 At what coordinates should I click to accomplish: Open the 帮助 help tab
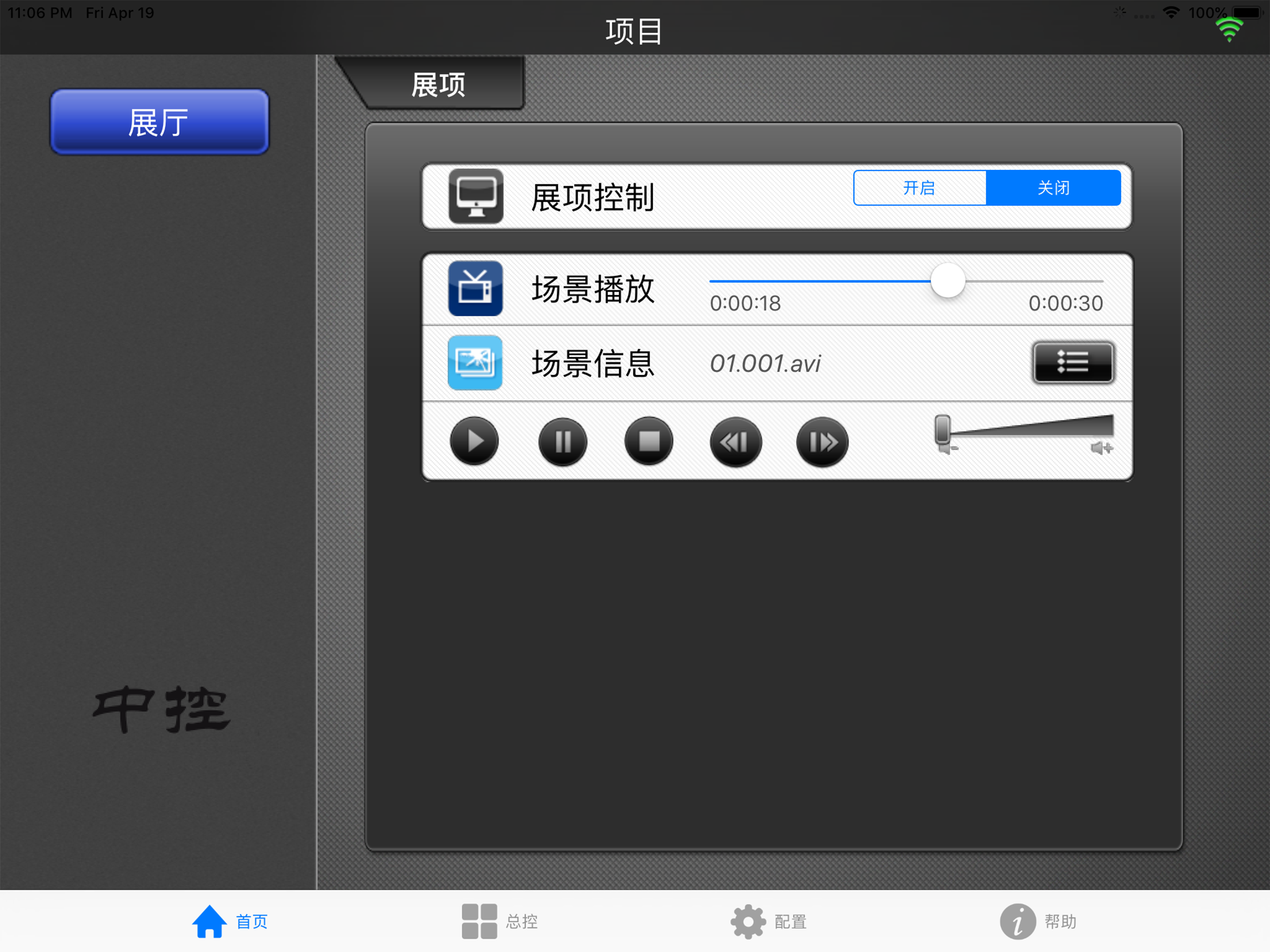(1038, 922)
